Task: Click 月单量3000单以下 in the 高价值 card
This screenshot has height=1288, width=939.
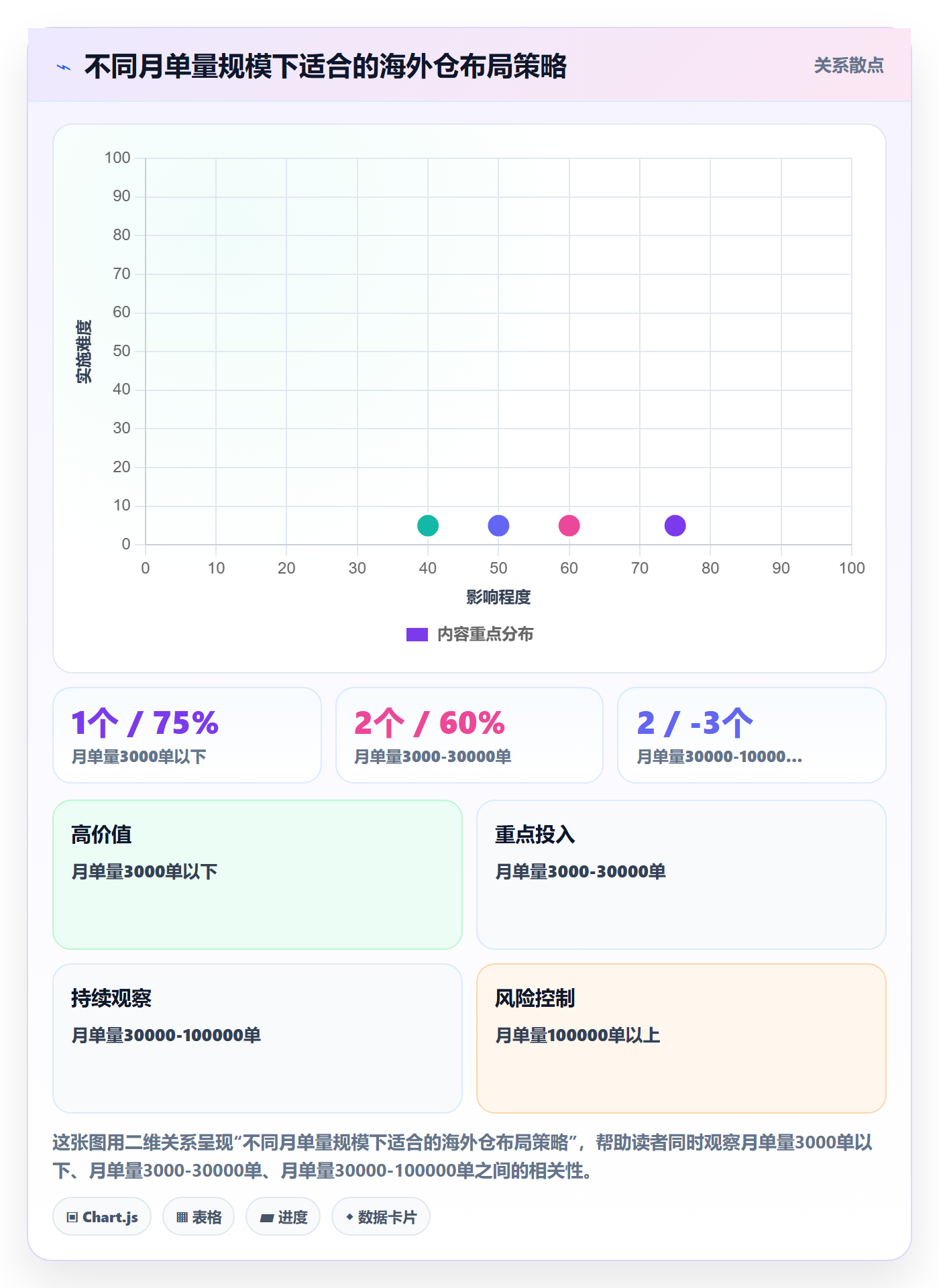Action: point(144,871)
